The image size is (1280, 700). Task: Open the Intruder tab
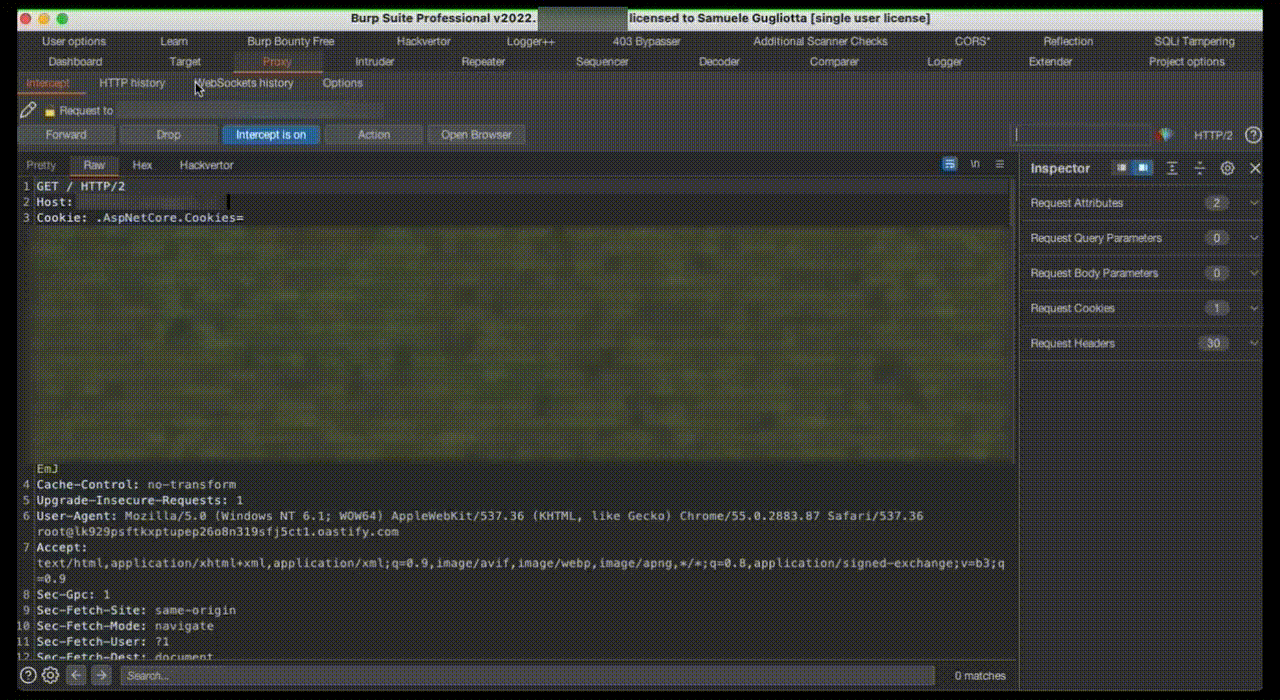pos(375,62)
